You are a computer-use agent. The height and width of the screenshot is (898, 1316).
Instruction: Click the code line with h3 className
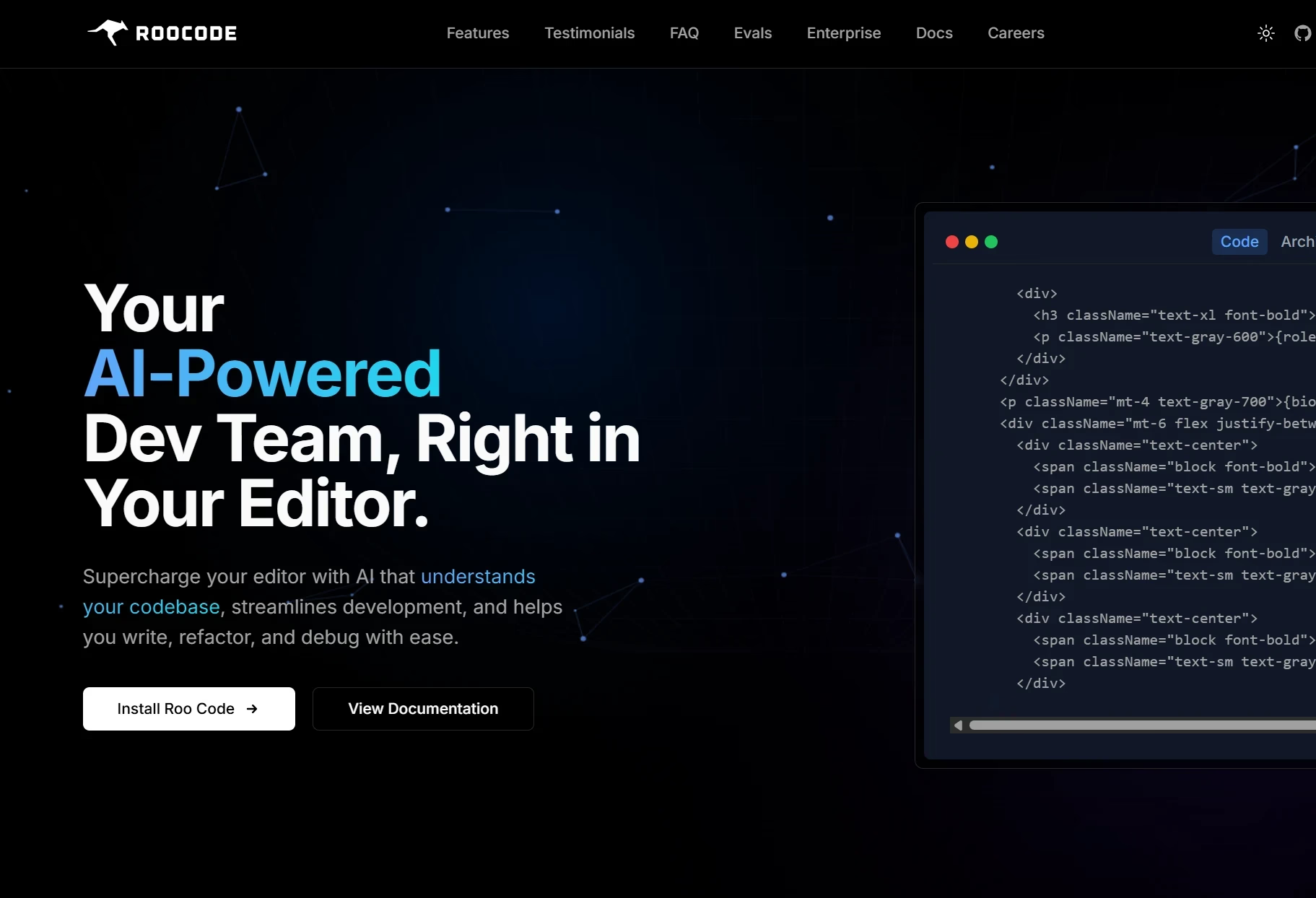pyautogui.click(x=1175, y=315)
